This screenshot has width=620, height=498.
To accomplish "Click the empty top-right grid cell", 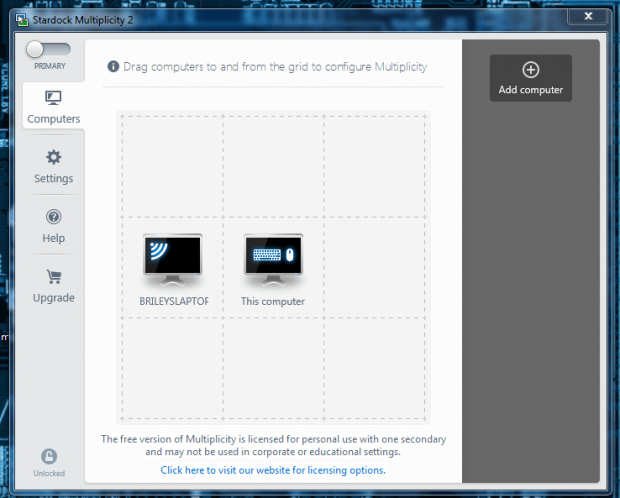I will pyautogui.click(x=376, y=165).
